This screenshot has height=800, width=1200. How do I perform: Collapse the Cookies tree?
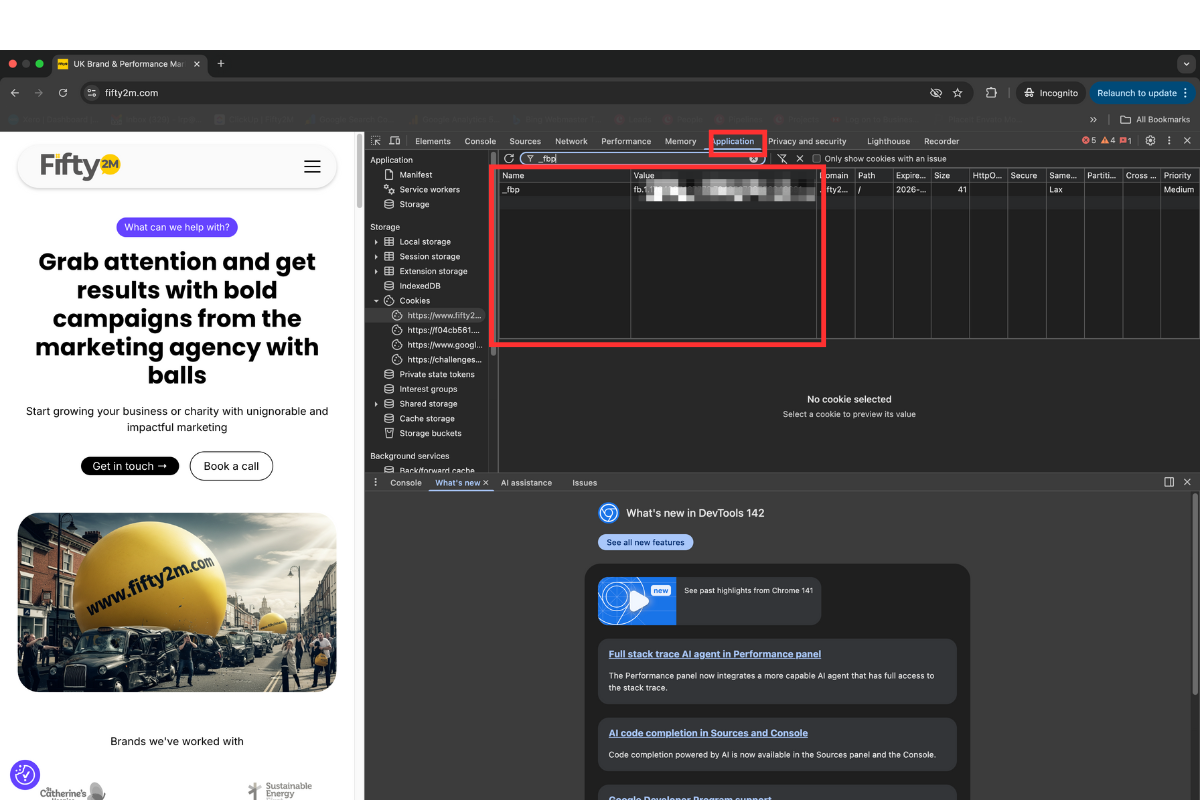tap(376, 301)
